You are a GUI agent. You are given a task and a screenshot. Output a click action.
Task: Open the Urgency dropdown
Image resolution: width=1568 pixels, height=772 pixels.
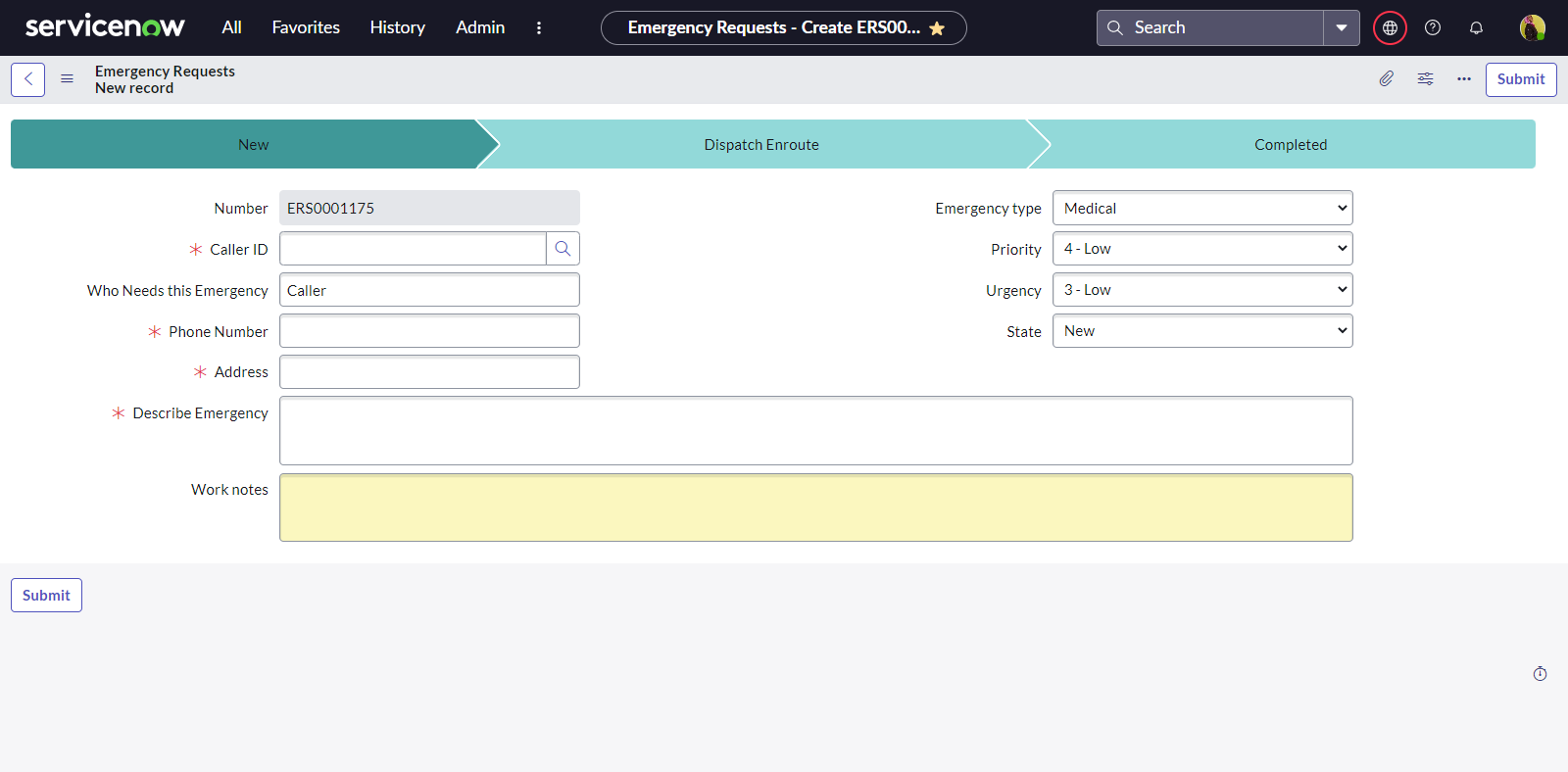point(1202,290)
